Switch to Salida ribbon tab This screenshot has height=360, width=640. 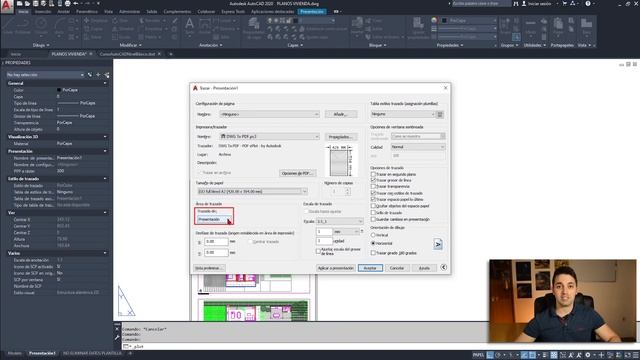[x=151, y=12]
